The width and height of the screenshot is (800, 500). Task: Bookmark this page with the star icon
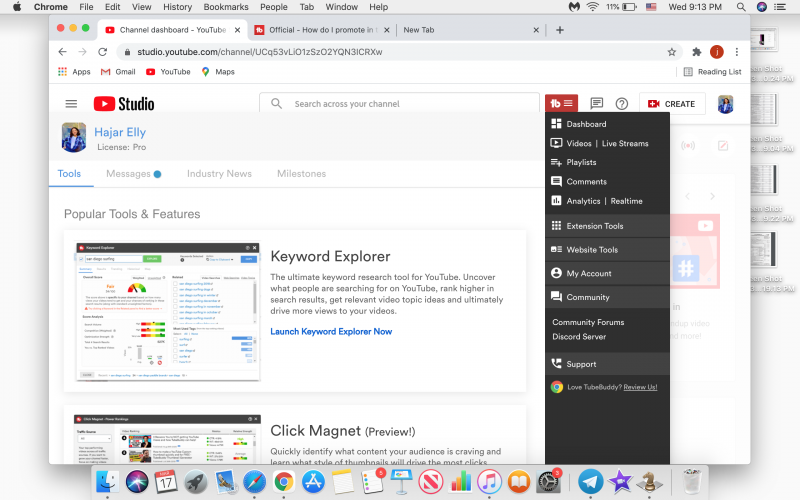672,51
